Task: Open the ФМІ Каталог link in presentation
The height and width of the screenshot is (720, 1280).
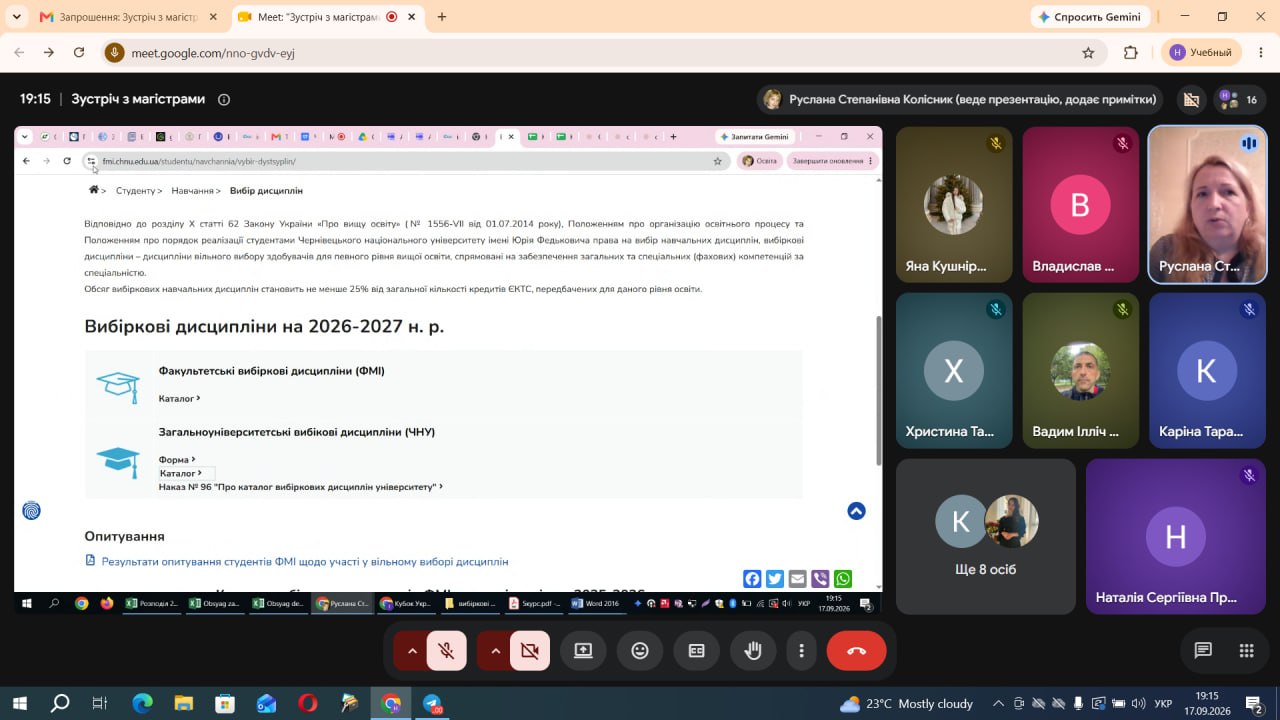Action: 179,398
